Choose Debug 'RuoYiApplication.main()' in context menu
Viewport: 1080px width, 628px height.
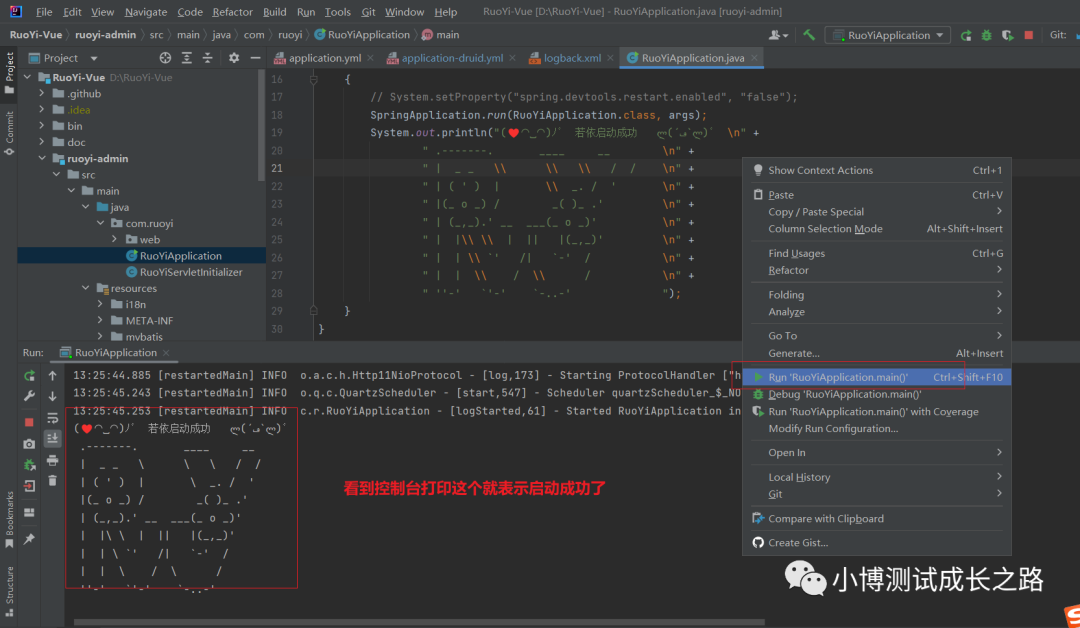point(877,394)
